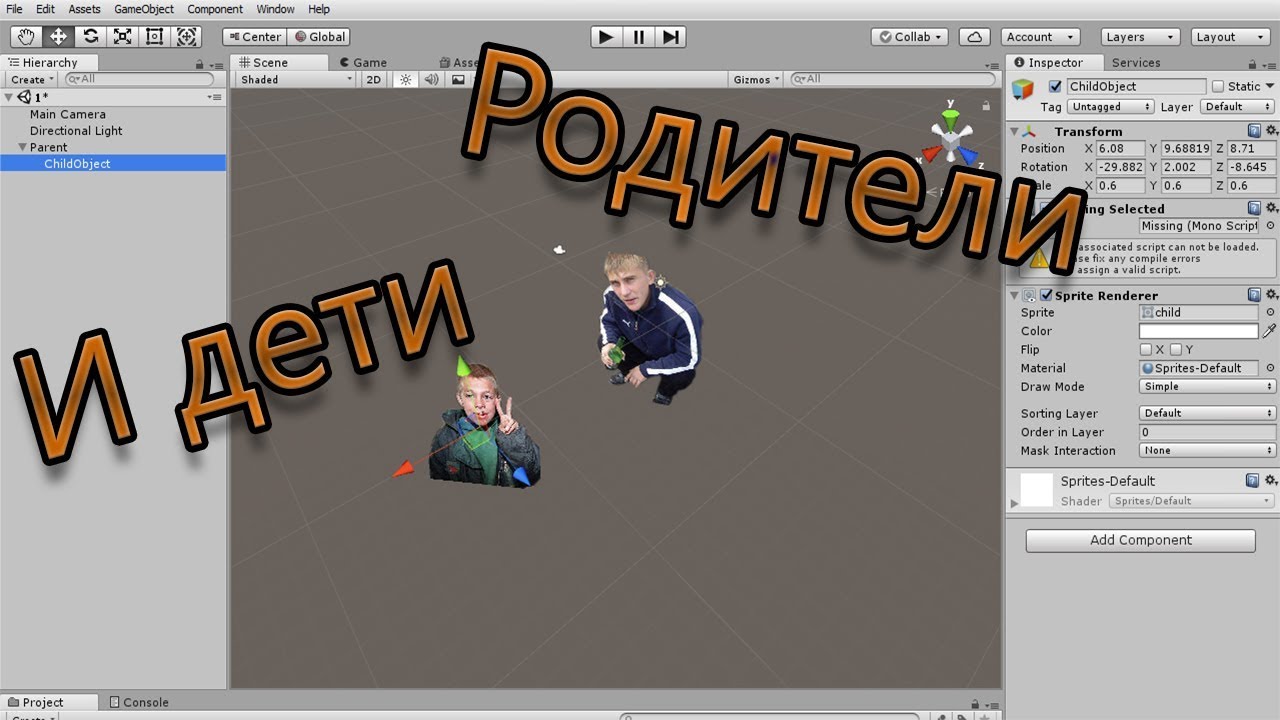This screenshot has height=720, width=1280.
Task: Select the combined Transform tool
Action: point(186,37)
